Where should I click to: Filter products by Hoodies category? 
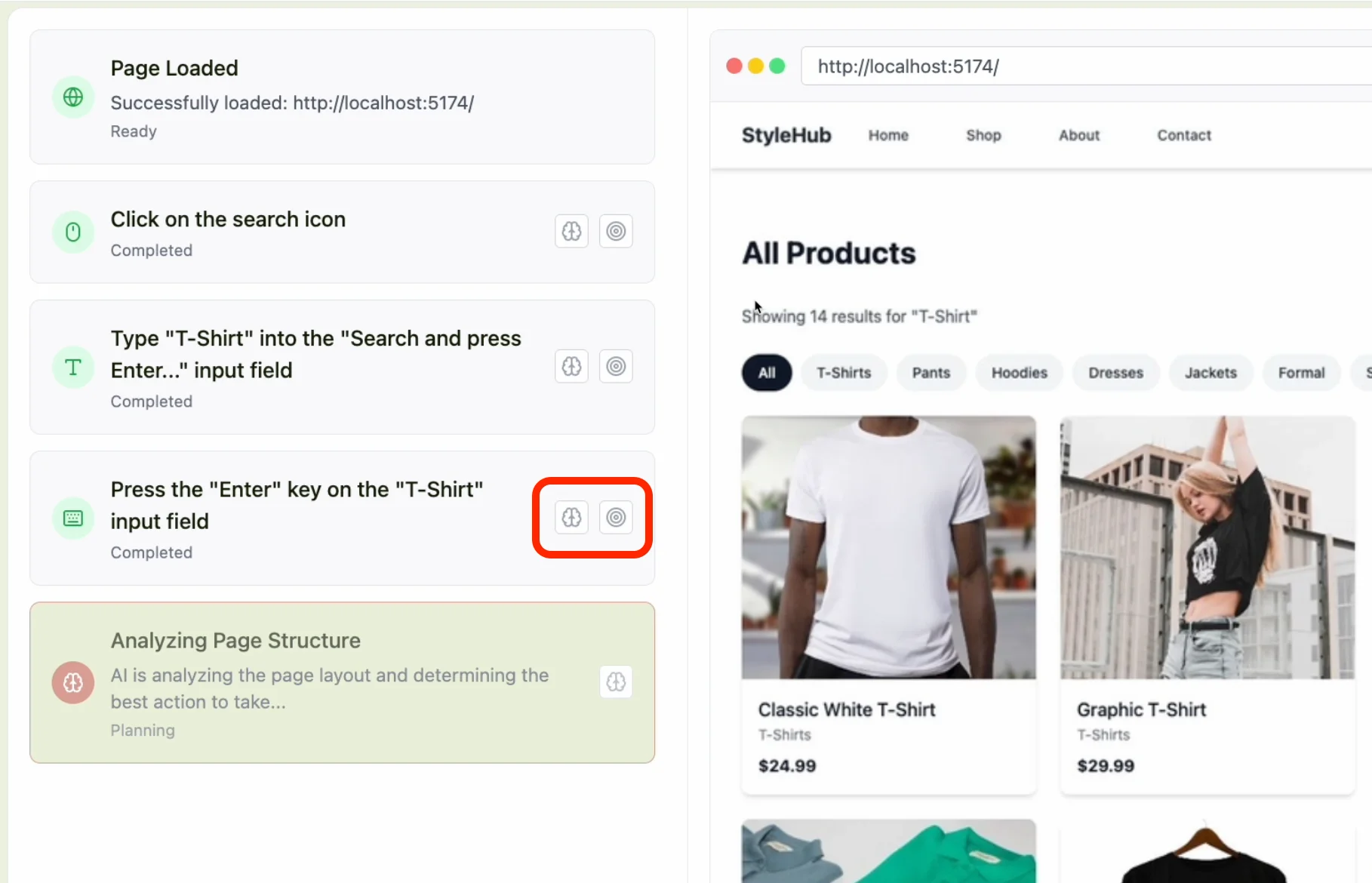(x=1019, y=373)
